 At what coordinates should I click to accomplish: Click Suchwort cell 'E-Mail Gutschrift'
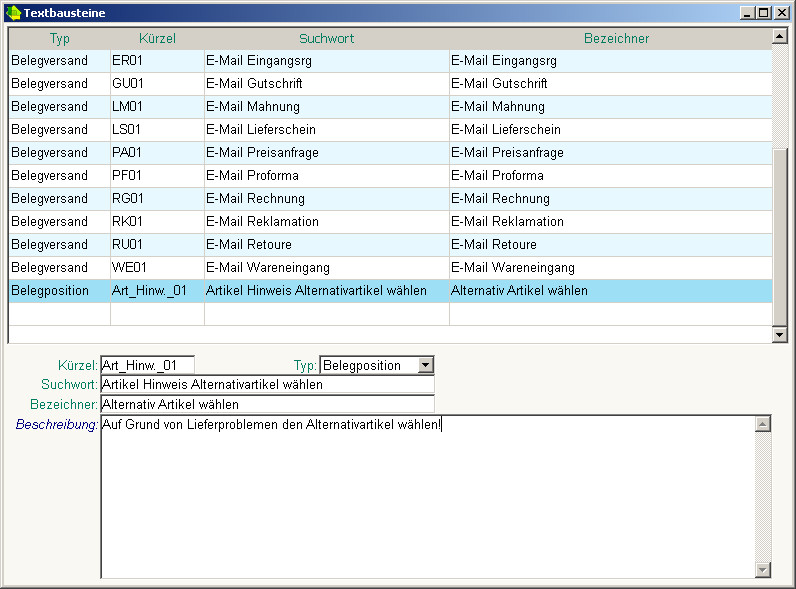point(327,83)
